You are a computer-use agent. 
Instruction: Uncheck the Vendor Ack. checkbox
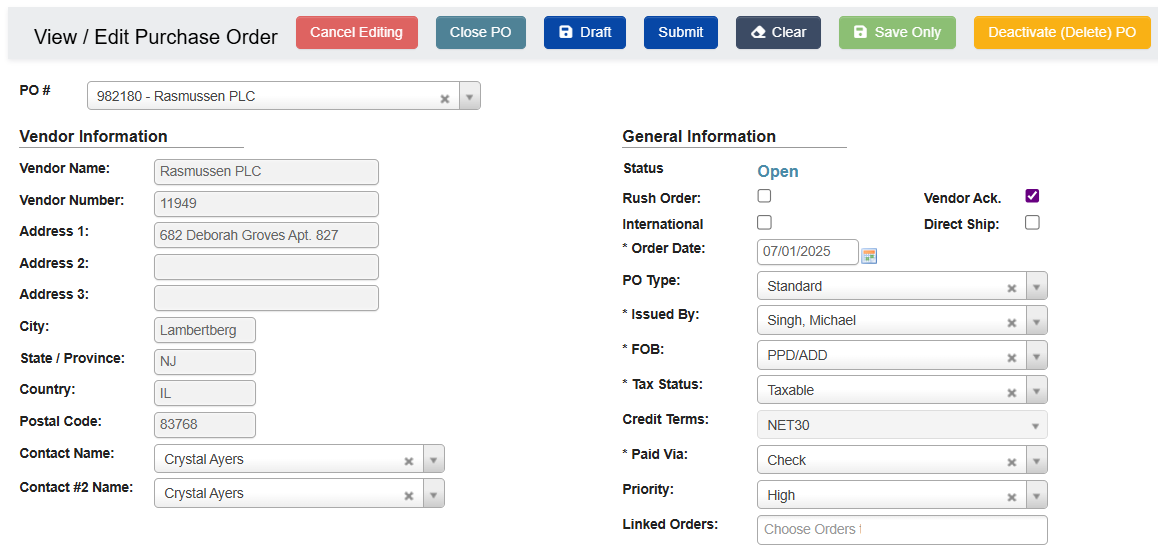pos(1032,196)
